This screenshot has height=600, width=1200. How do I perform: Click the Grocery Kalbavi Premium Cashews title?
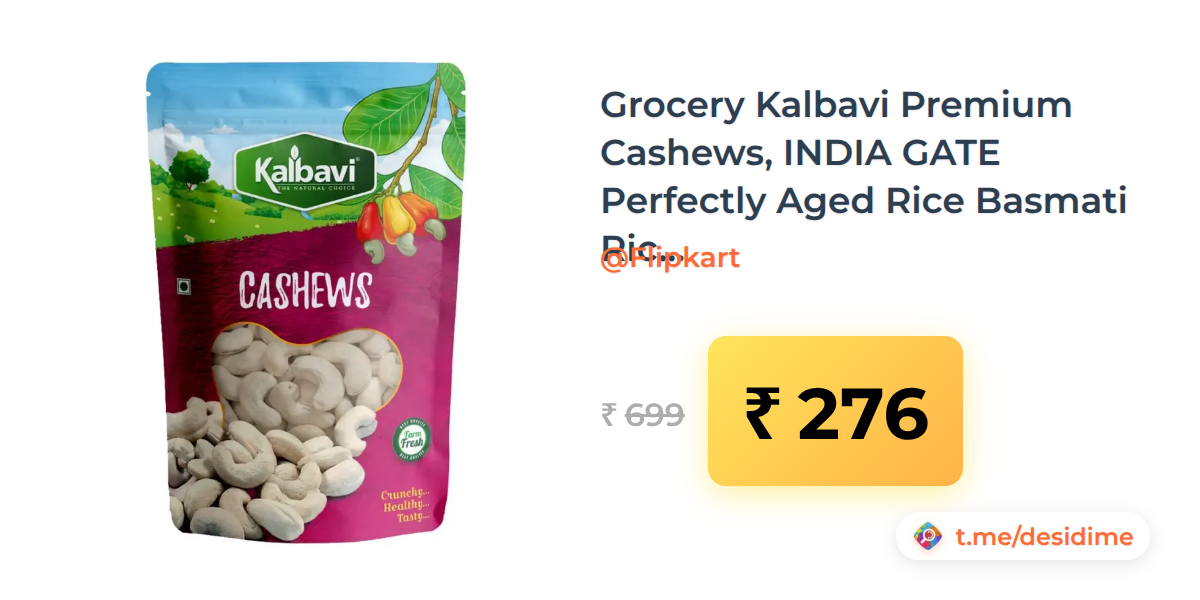click(836, 104)
